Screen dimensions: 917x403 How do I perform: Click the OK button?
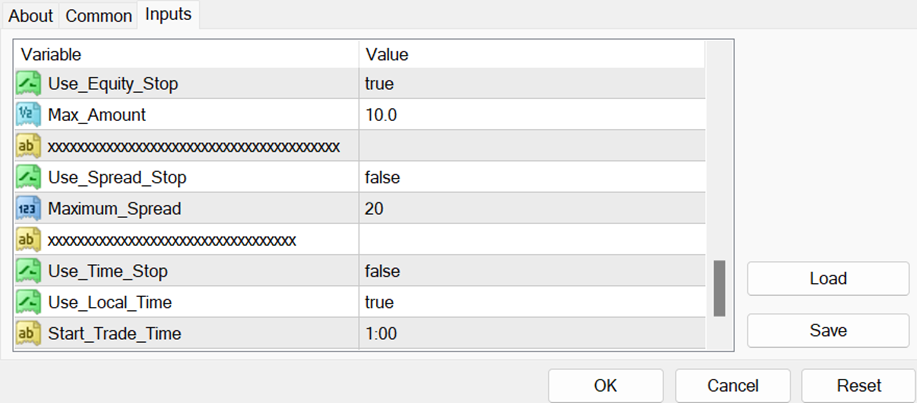click(605, 385)
